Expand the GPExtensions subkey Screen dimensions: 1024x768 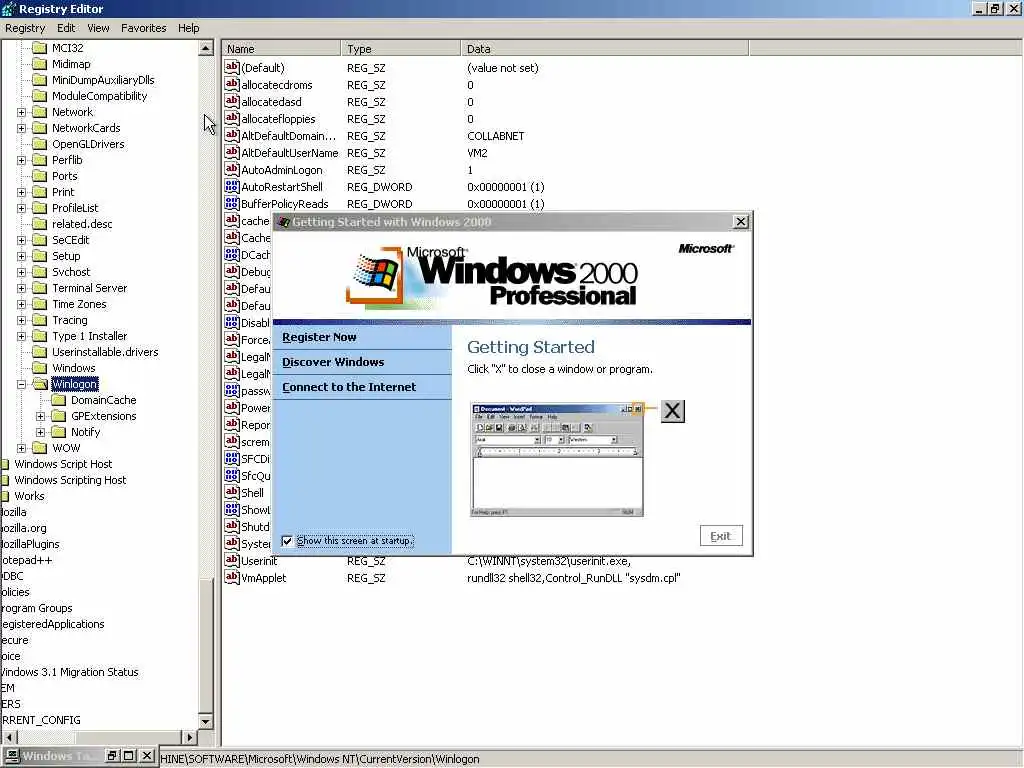40,416
